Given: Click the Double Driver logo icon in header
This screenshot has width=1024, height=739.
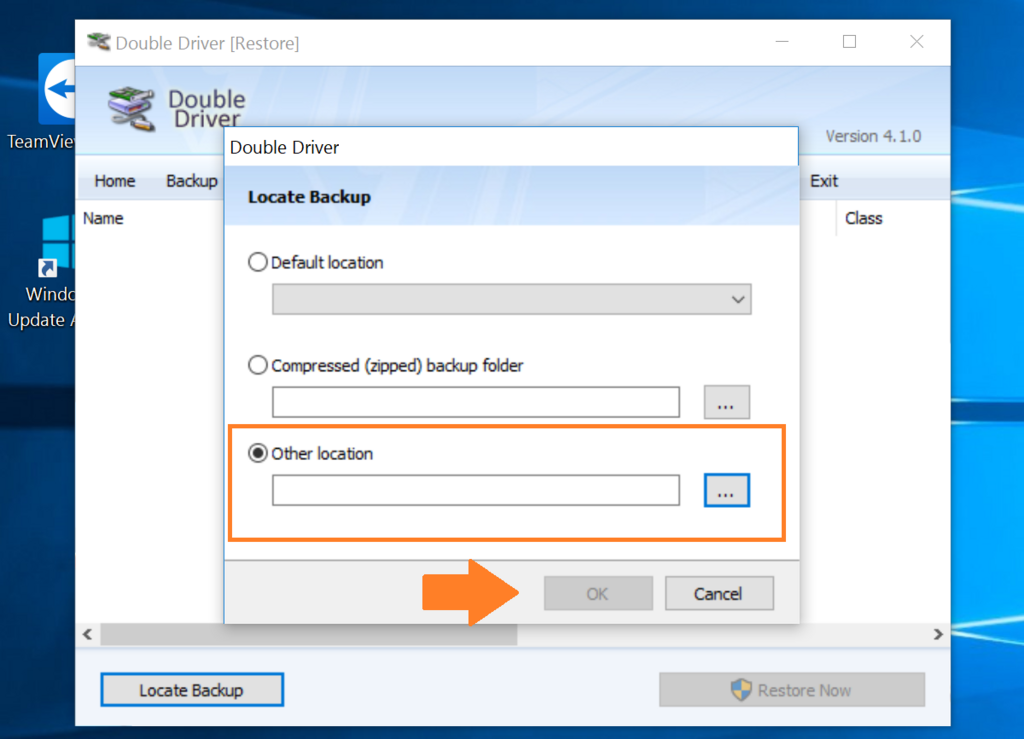Looking at the screenshot, I should point(131,108).
